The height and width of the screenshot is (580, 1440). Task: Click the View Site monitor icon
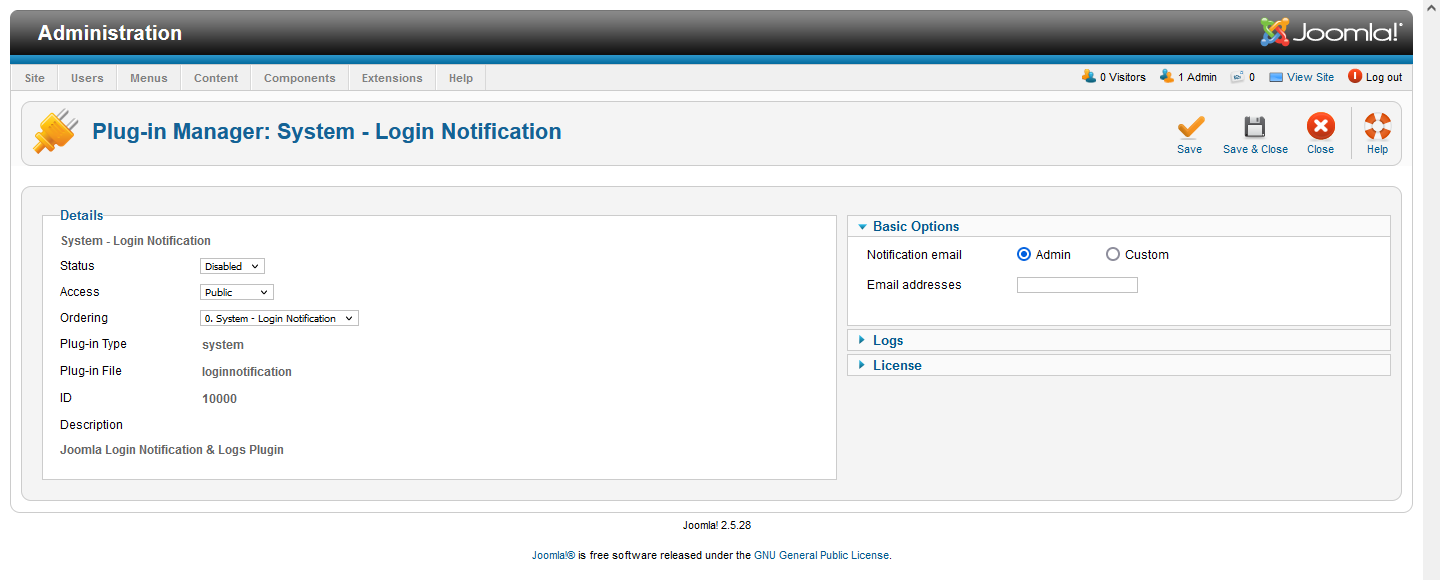coord(1276,77)
